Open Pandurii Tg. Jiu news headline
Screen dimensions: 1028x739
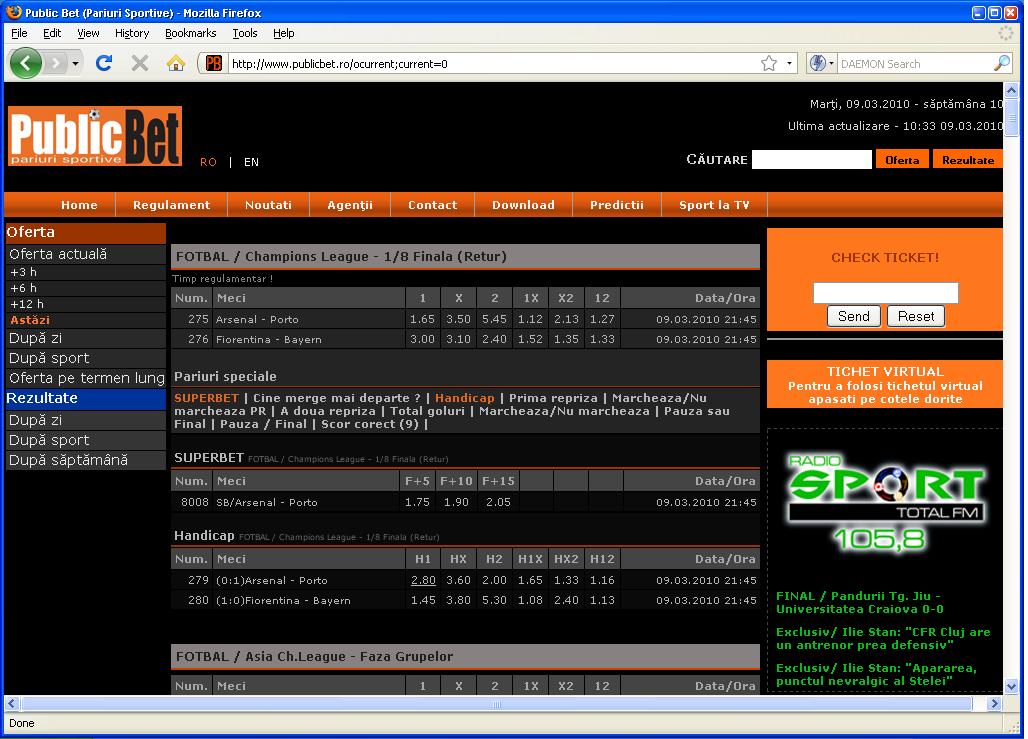pyautogui.click(x=860, y=603)
